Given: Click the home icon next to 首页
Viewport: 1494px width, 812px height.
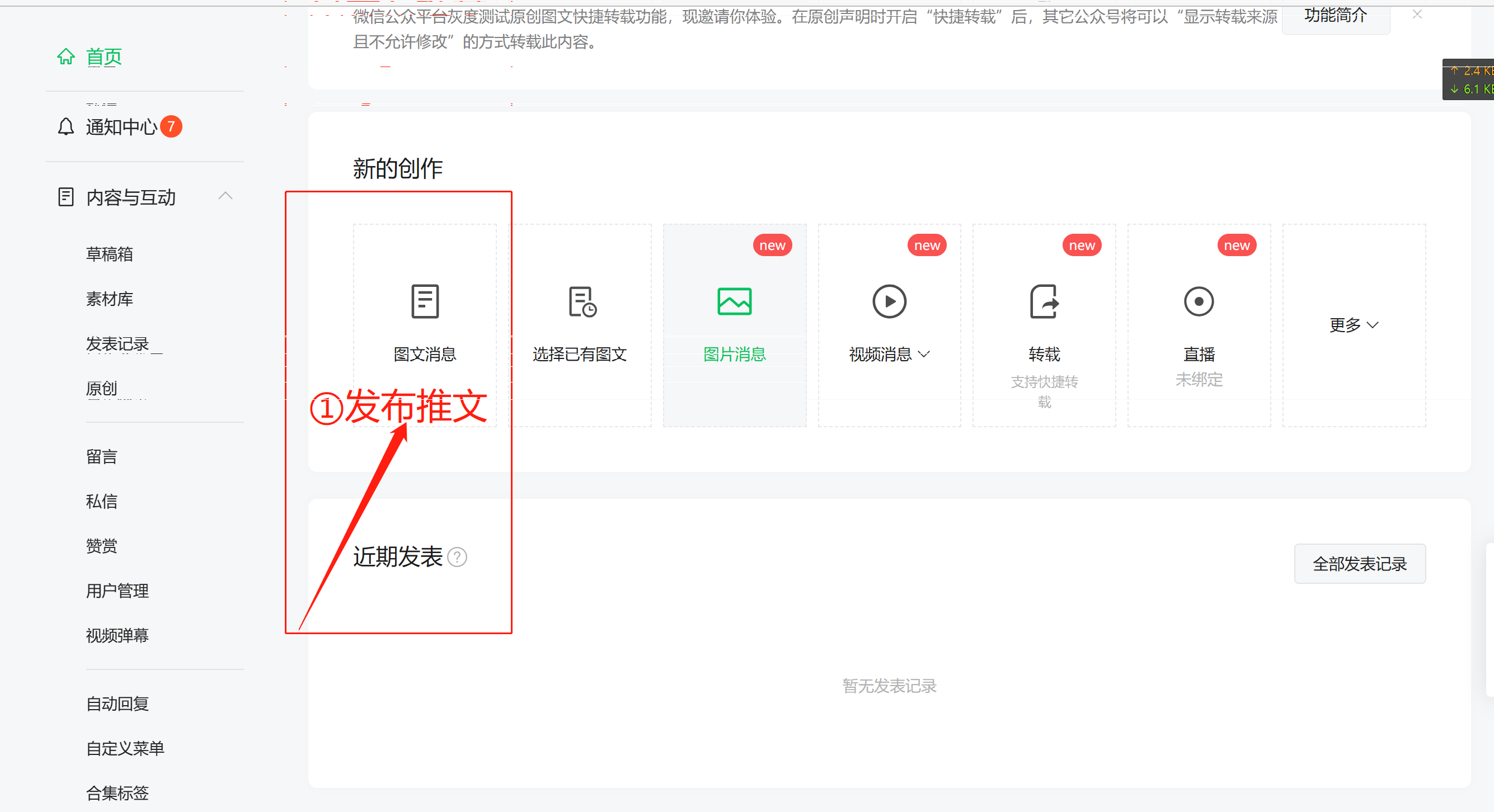Looking at the screenshot, I should point(66,57).
